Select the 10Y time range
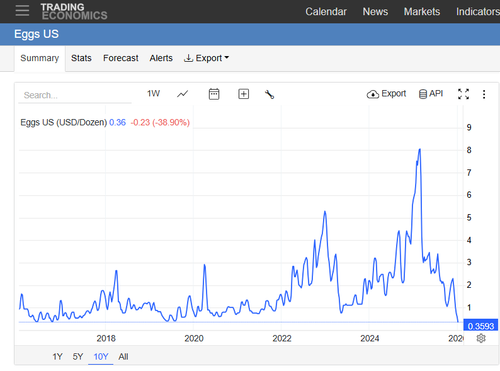500x371 pixels. click(101, 357)
